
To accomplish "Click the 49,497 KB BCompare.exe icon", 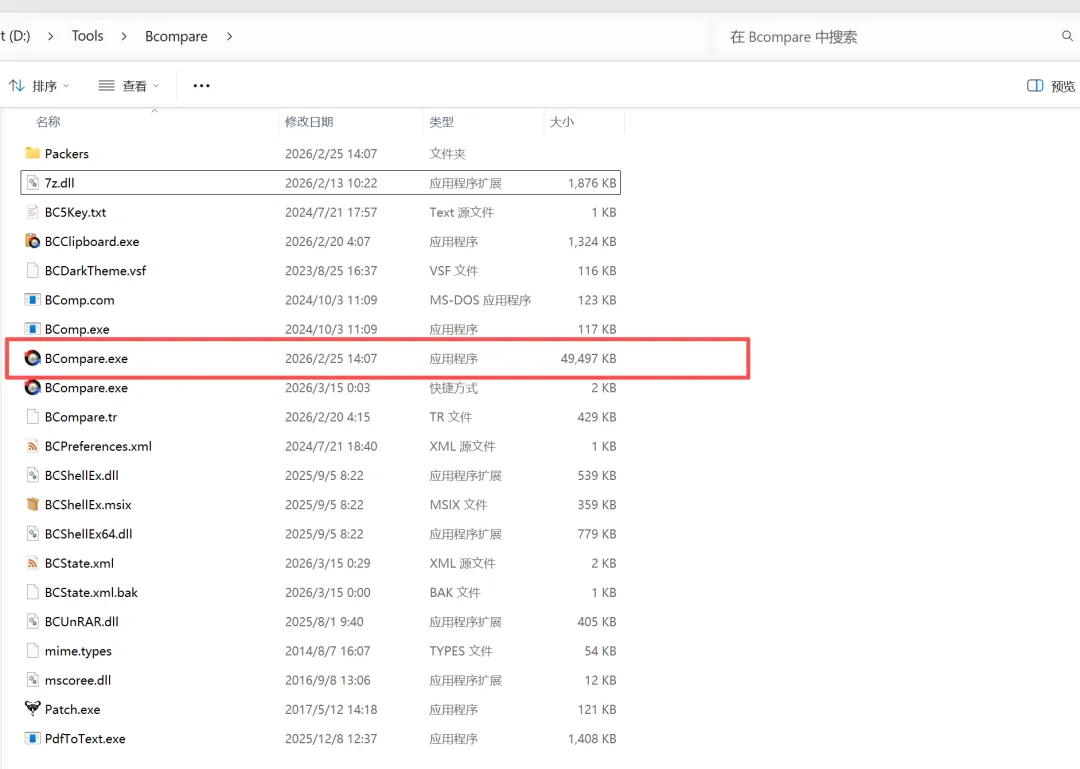I will coord(32,358).
